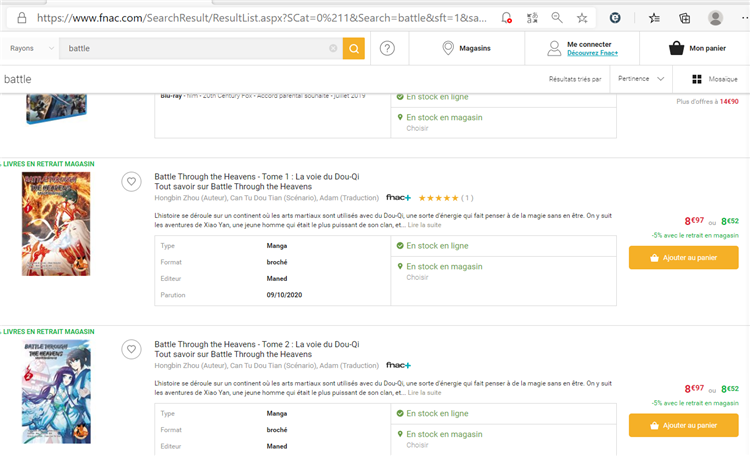The height and width of the screenshot is (456, 750).
Task: Click Choisir store for Tome 1
Action: [x=417, y=278]
